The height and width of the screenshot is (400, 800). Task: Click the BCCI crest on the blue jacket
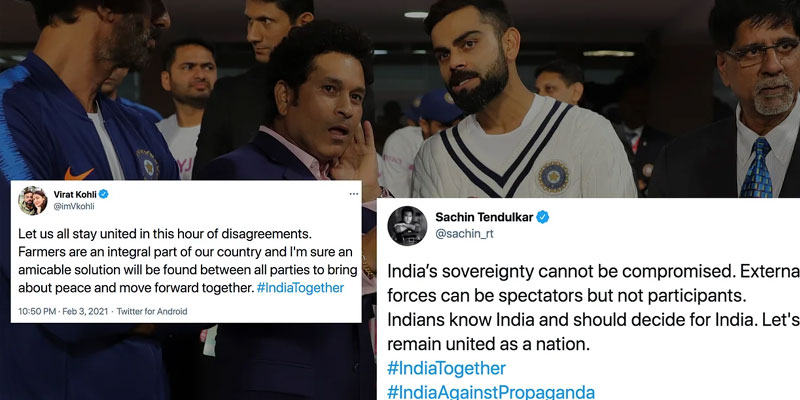pos(147,164)
